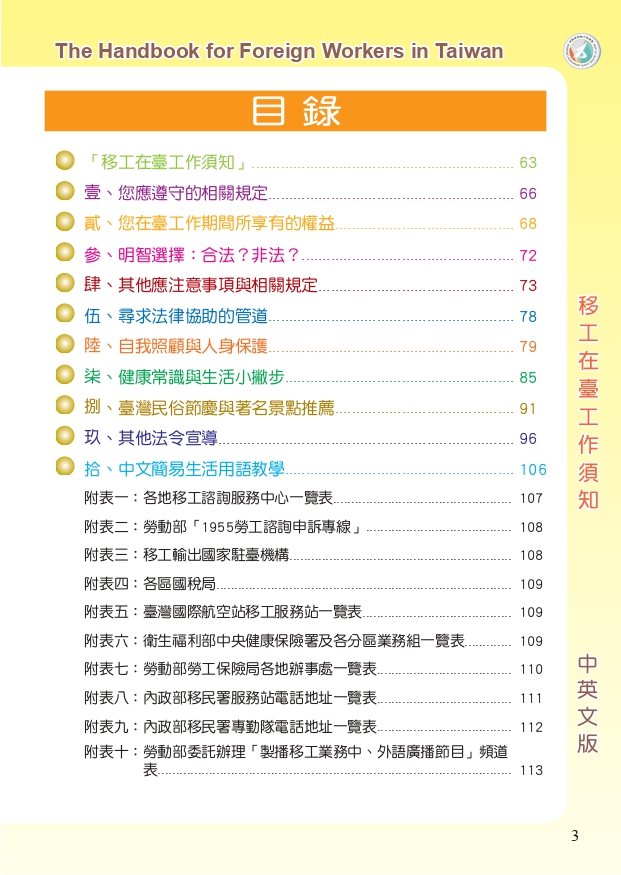Click the bullet beside 參、明智選擇

click(x=65, y=252)
